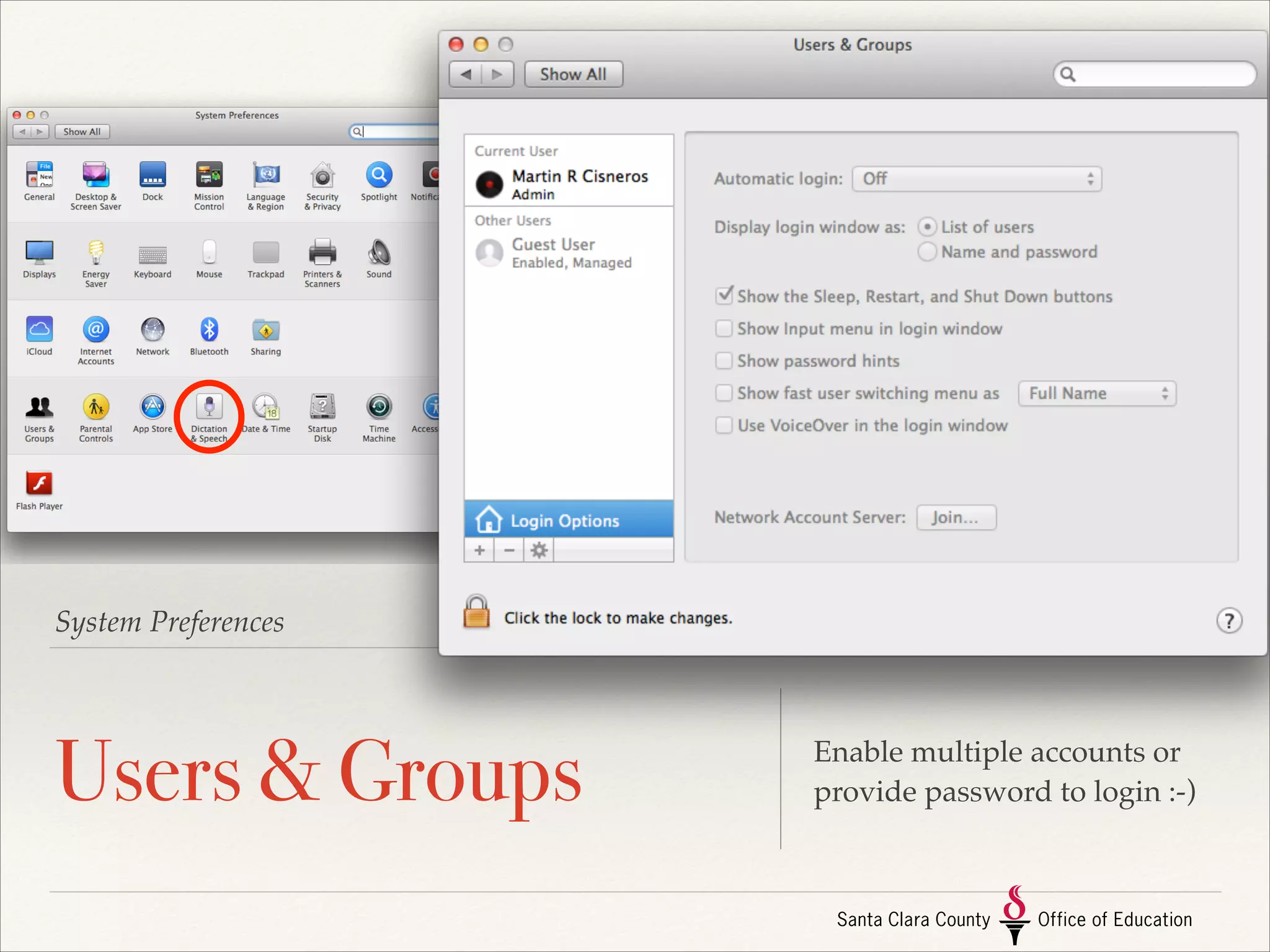Click the remove user minus button
1270x952 pixels.
(509, 550)
